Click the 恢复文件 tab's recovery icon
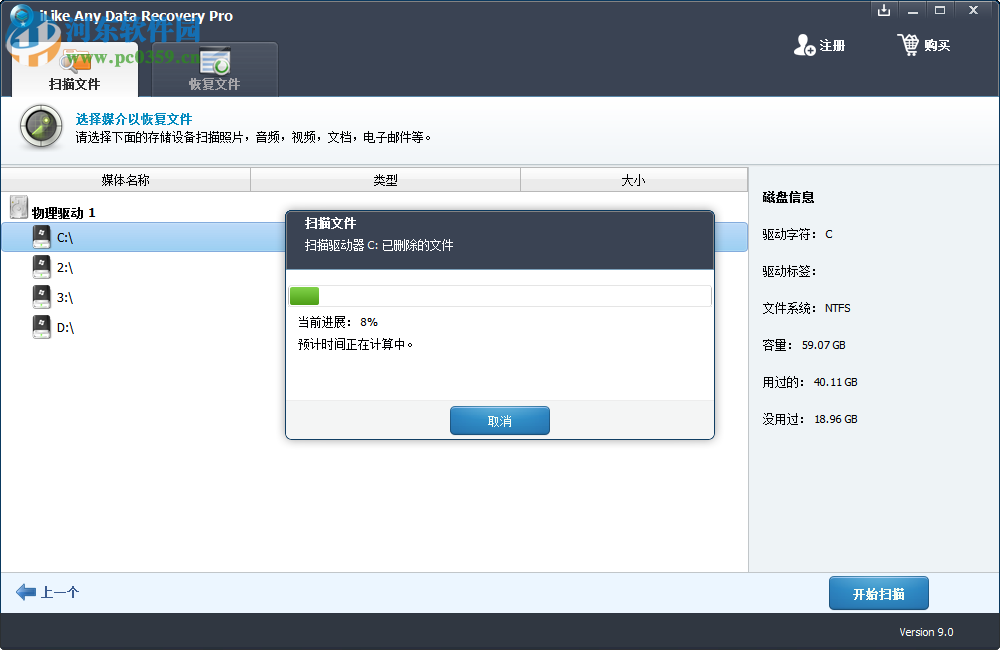Image resolution: width=1000 pixels, height=650 pixels. 213,62
